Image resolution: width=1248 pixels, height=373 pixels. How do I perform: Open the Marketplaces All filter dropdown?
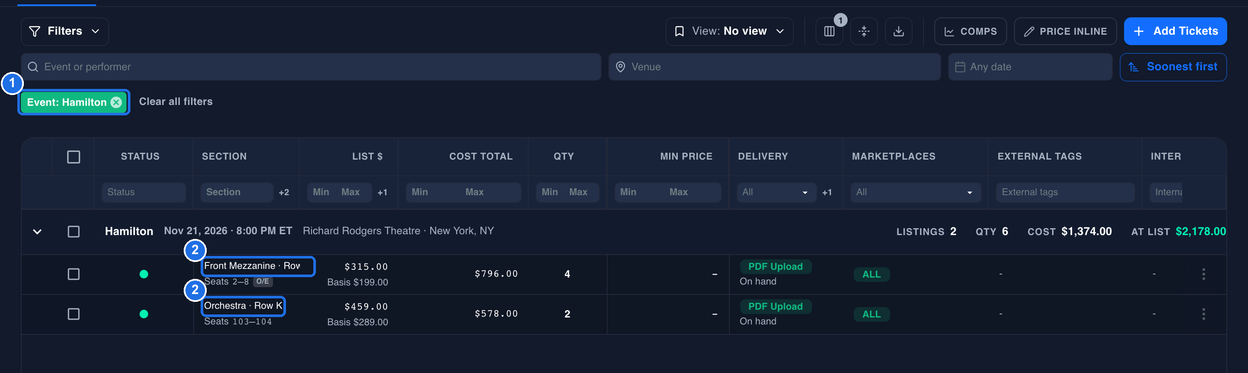(x=917, y=192)
